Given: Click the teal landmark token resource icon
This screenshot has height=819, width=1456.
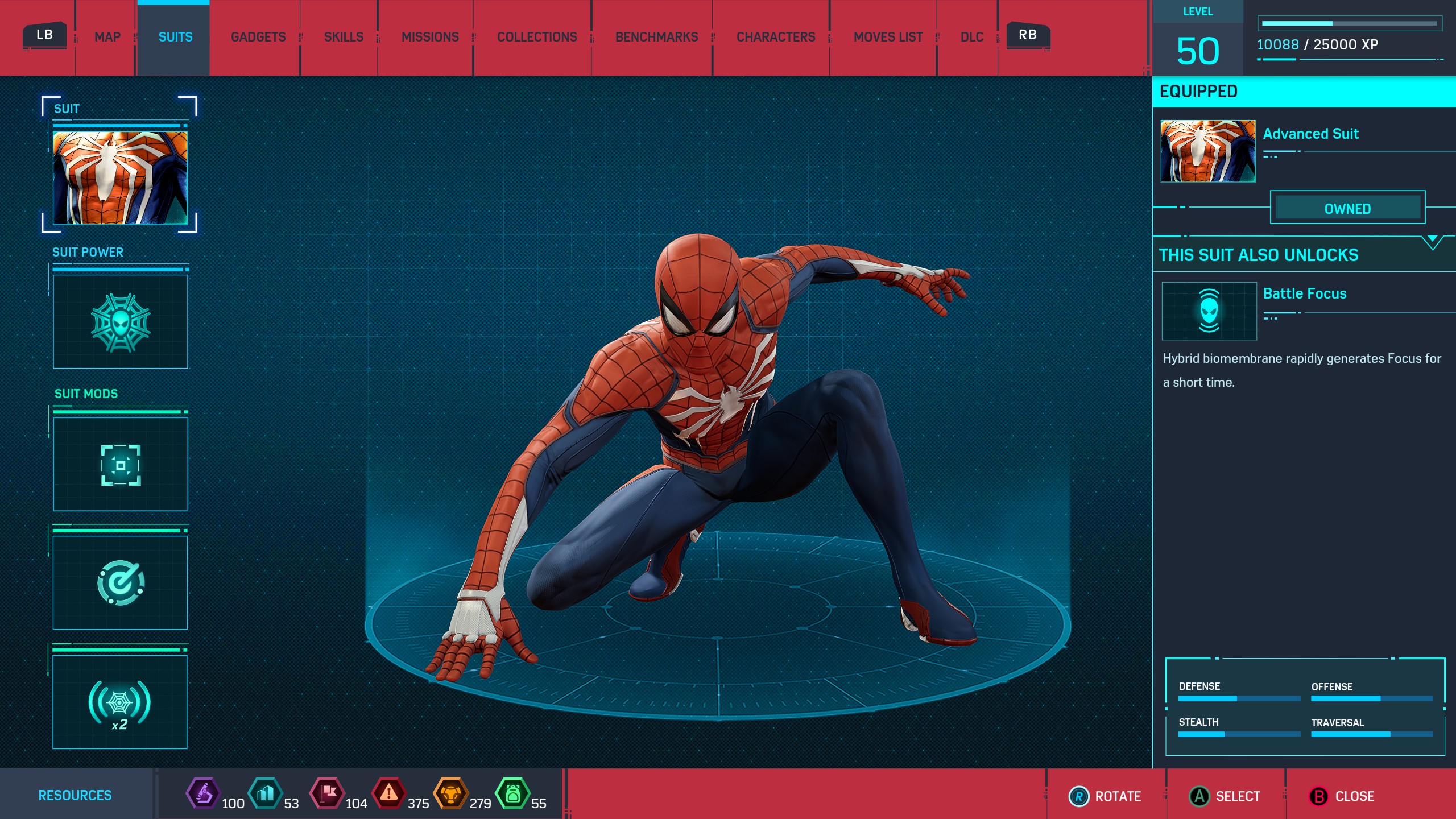Looking at the screenshot, I should (265, 793).
